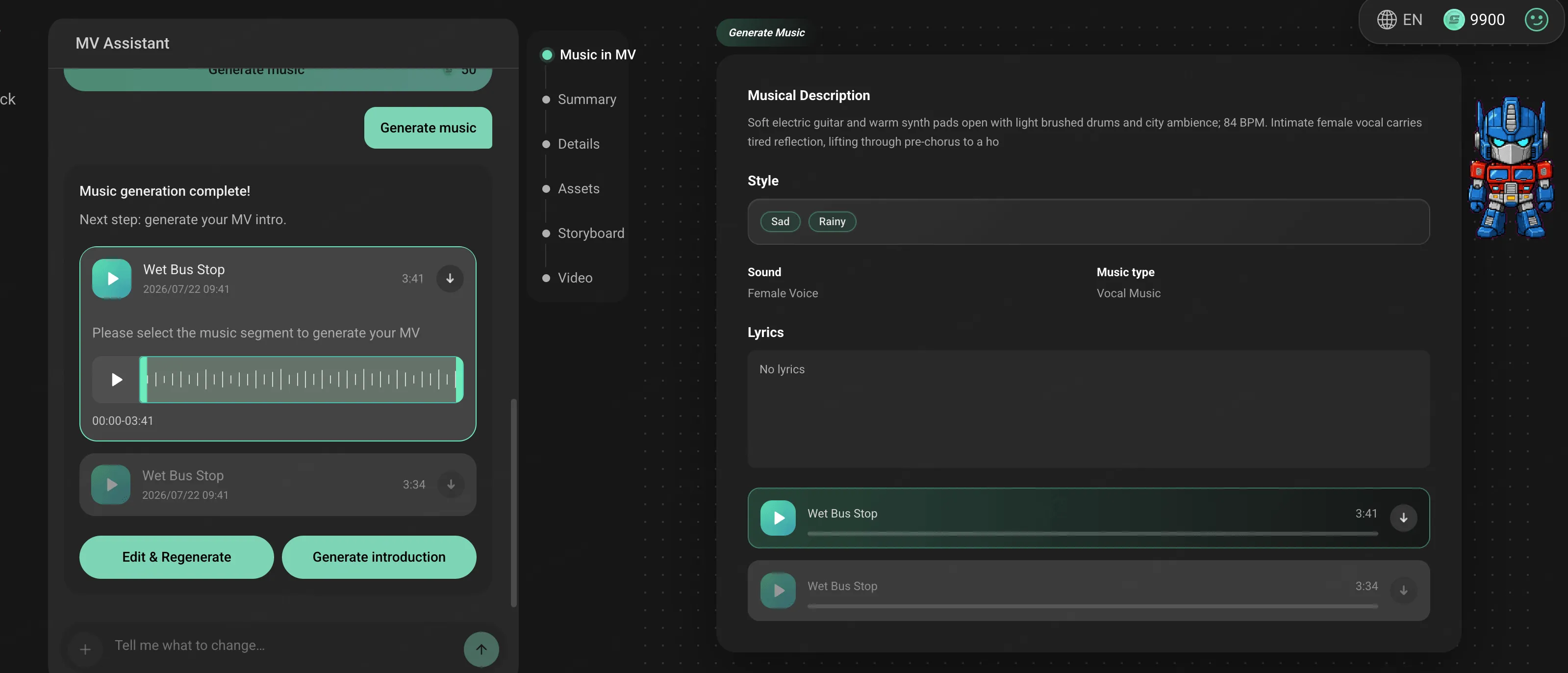This screenshot has height=673, width=1568.
Task: Play the 3:34 Wet Bus Stop in chat panel
Action: (111, 484)
